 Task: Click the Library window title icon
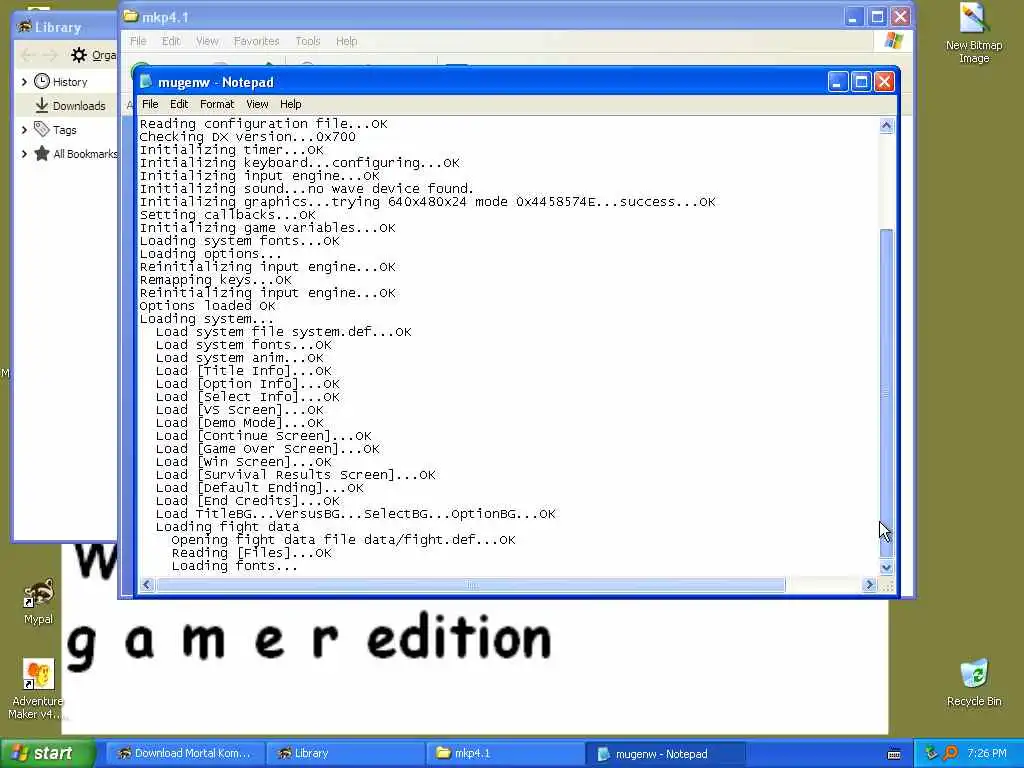pos(25,27)
